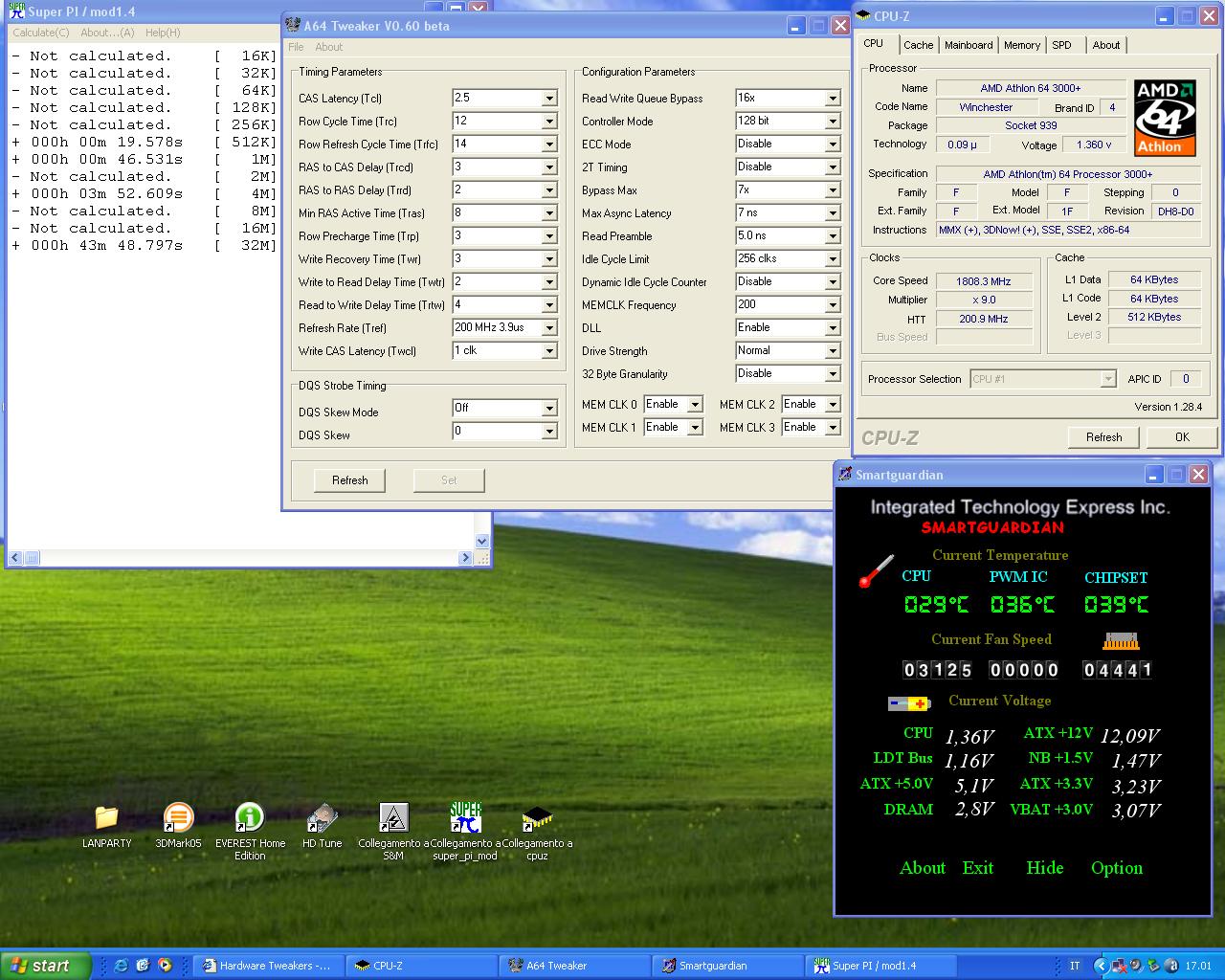Click the Super PI title bar icon
This screenshot has height=980, width=1225.
tap(16, 11)
